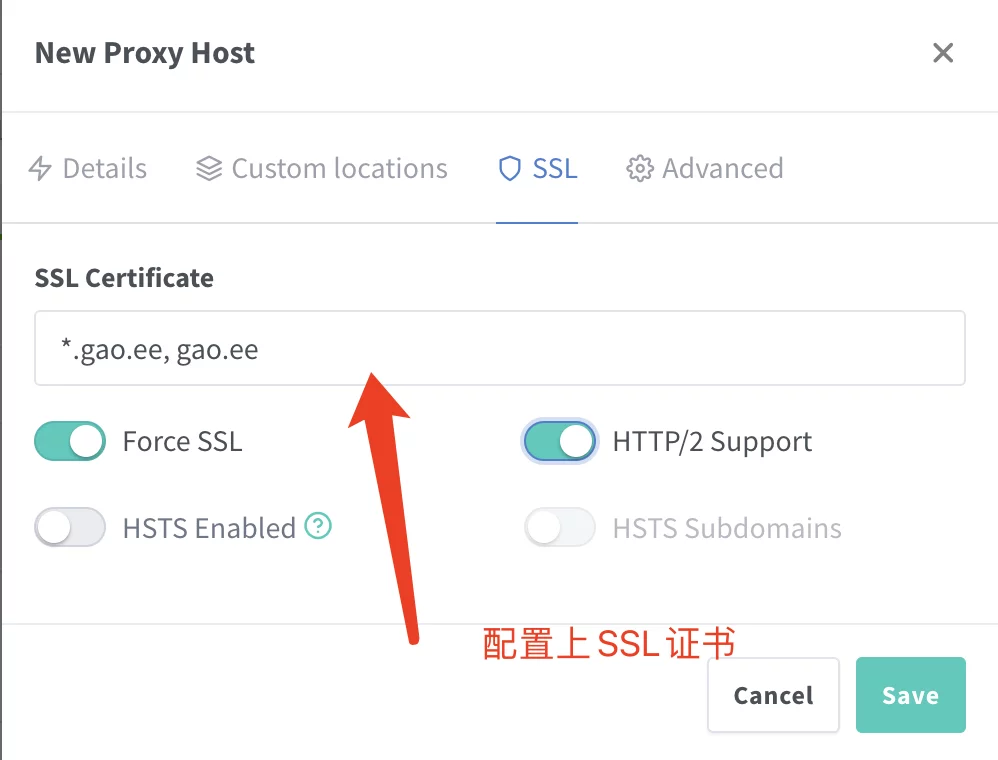Click the stacked layers icon for Custom locations
998x760 pixels.
208,169
